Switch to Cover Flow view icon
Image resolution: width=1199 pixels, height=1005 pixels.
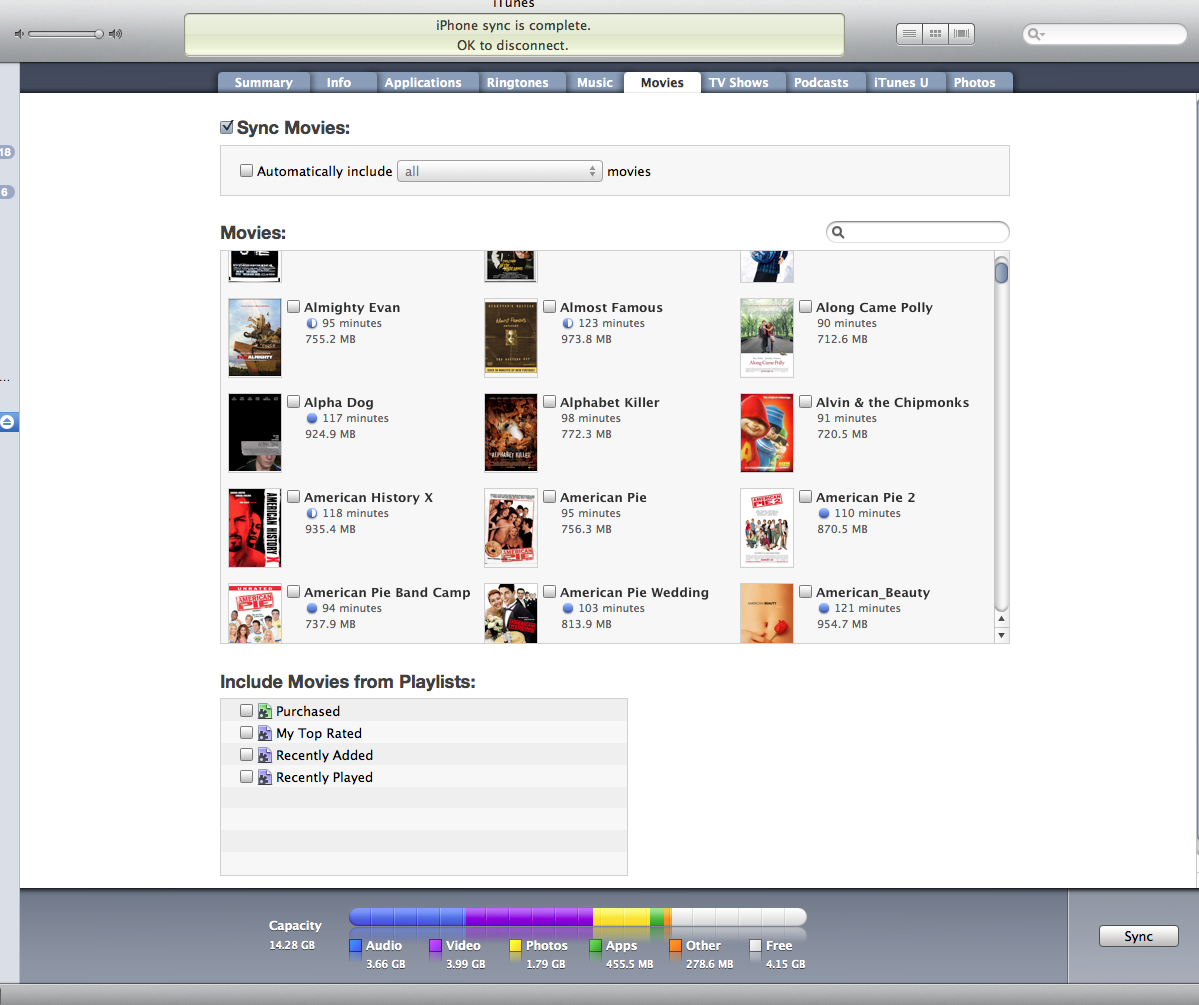962,34
